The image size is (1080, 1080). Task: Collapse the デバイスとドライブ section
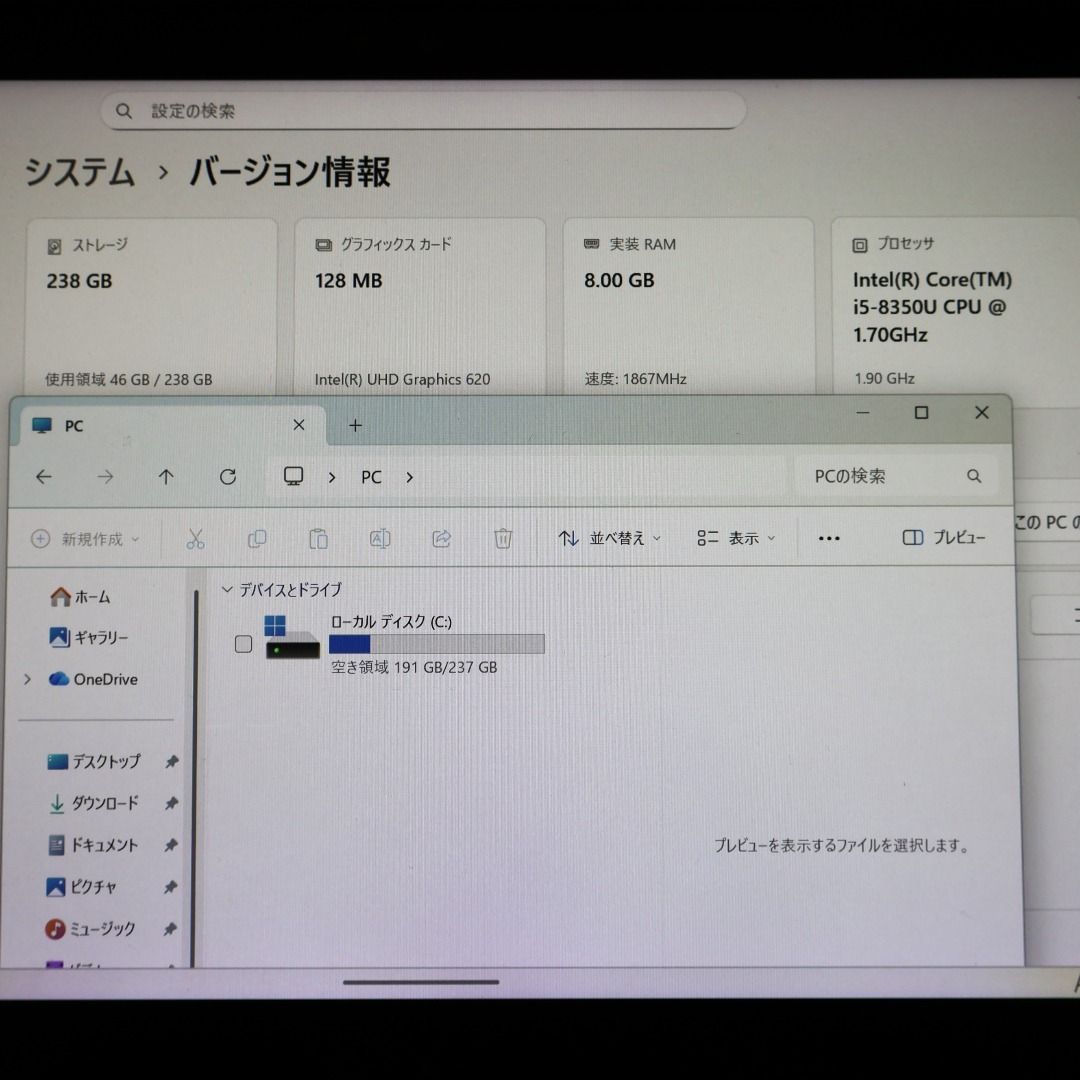coord(227,590)
